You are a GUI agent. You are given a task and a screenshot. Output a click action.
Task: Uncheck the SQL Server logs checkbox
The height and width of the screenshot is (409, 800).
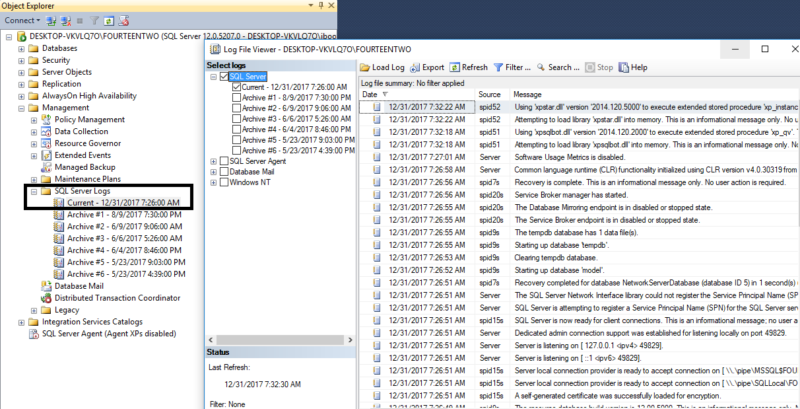click(224, 77)
